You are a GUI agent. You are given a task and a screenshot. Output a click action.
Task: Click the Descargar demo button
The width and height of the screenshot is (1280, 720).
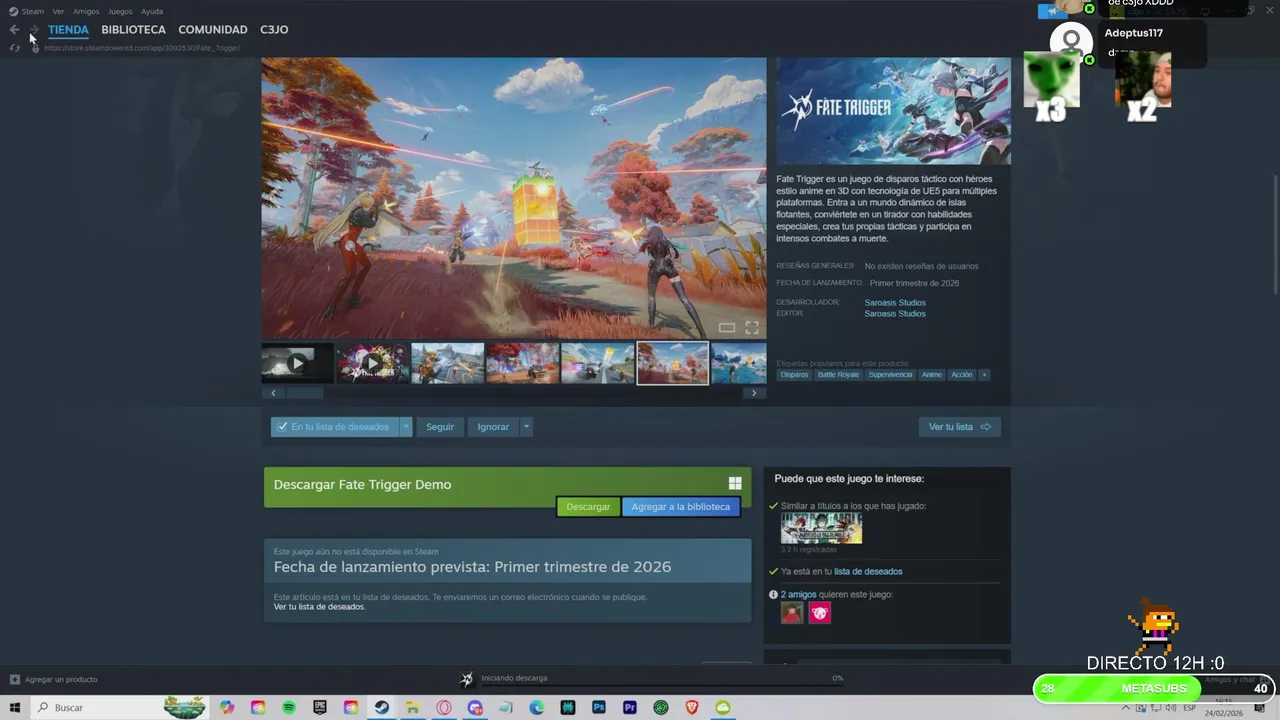tap(588, 507)
